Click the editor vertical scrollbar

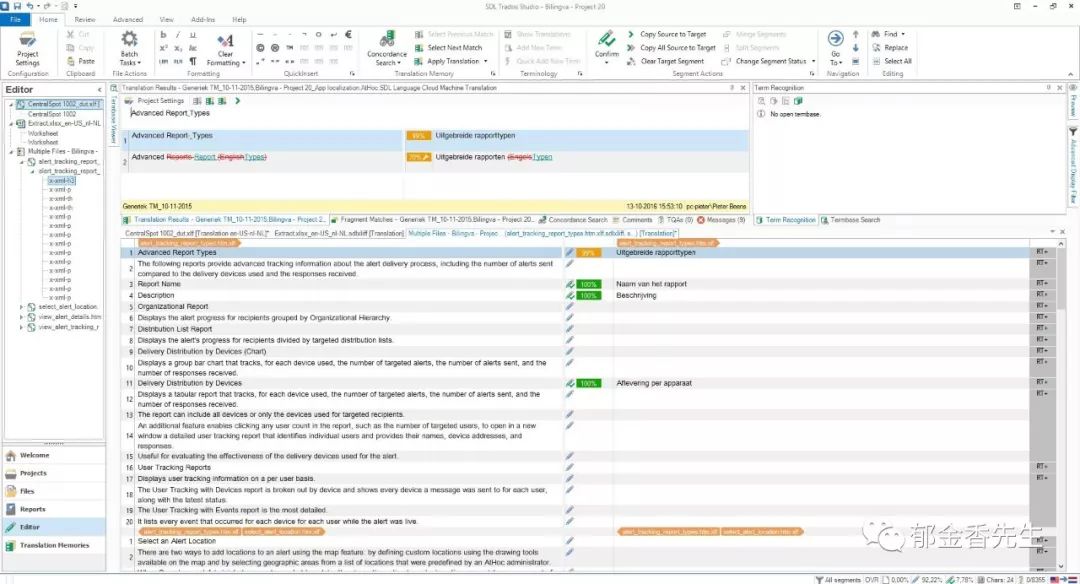pyautogui.click(x=1061, y=405)
